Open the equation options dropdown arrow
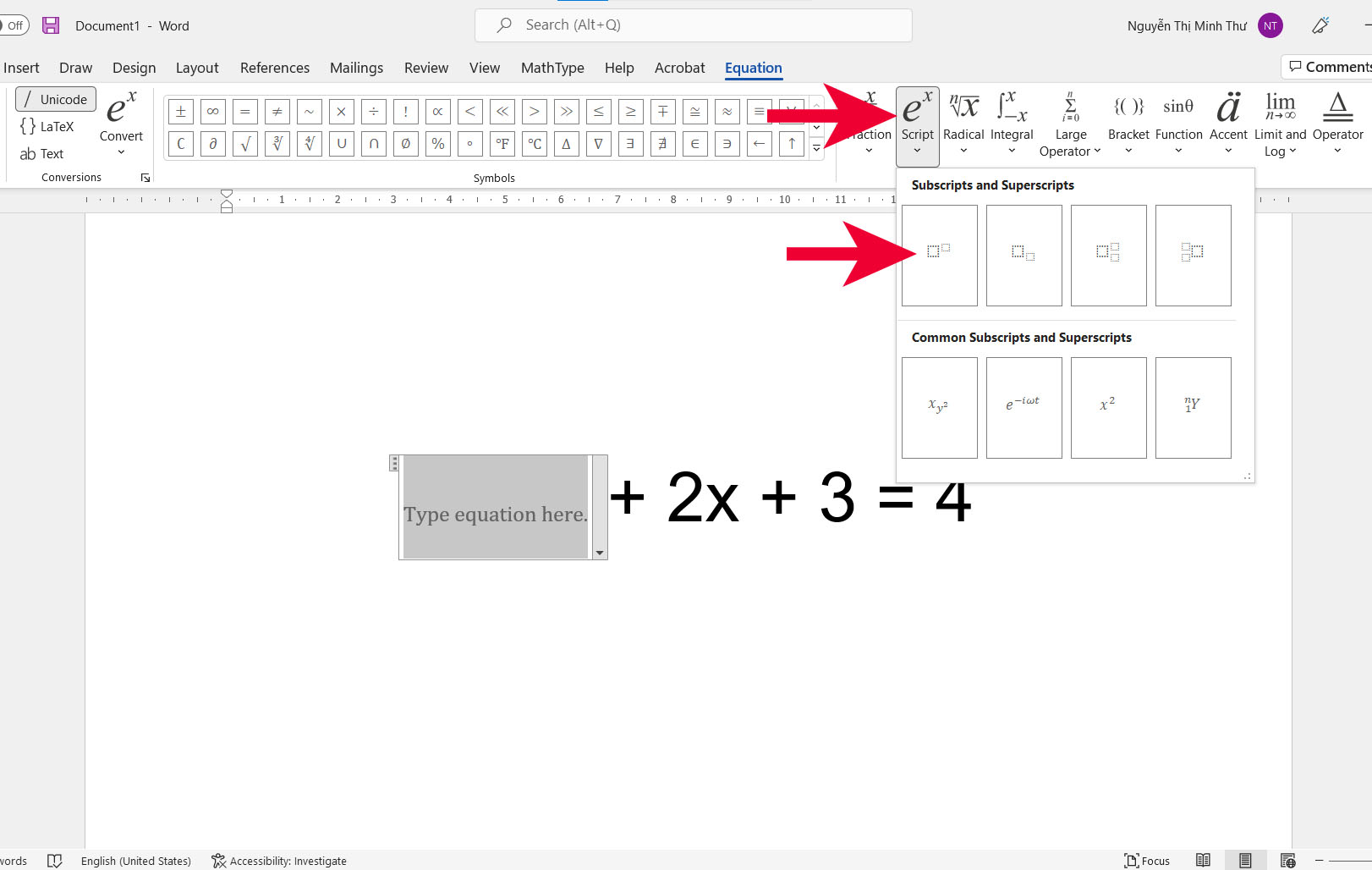The width and height of the screenshot is (1372, 870). click(x=600, y=553)
